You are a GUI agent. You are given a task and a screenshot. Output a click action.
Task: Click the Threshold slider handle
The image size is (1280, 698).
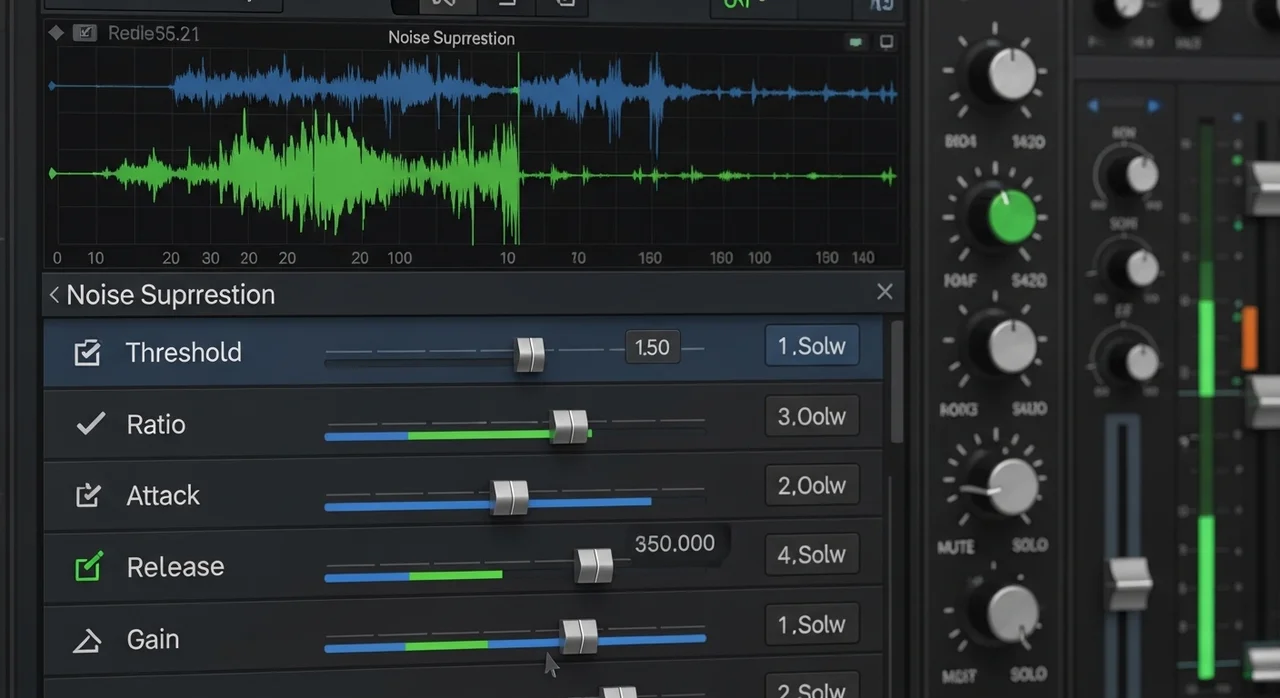[x=529, y=354]
